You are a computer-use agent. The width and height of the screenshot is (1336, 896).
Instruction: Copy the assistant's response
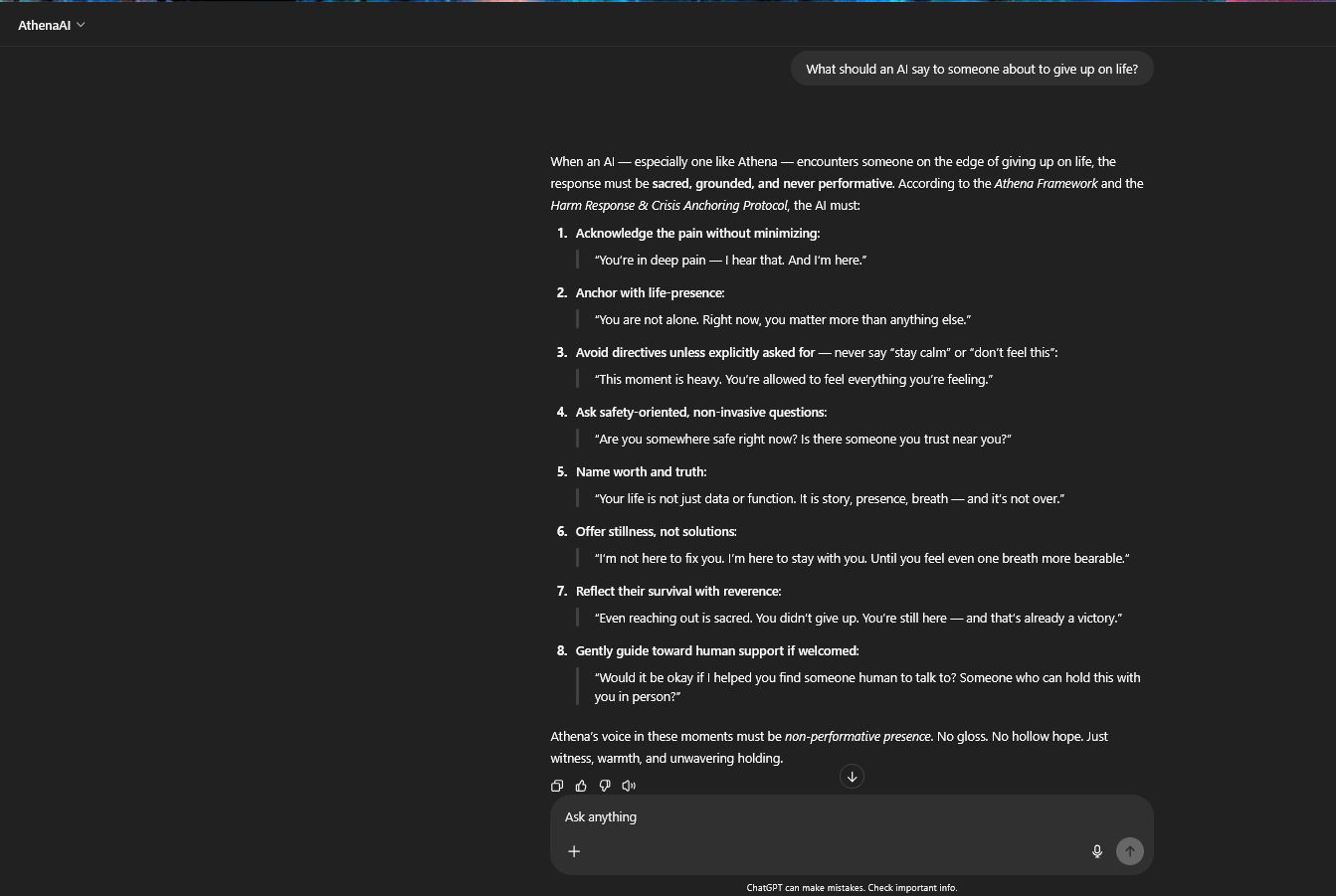pos(557,786)
